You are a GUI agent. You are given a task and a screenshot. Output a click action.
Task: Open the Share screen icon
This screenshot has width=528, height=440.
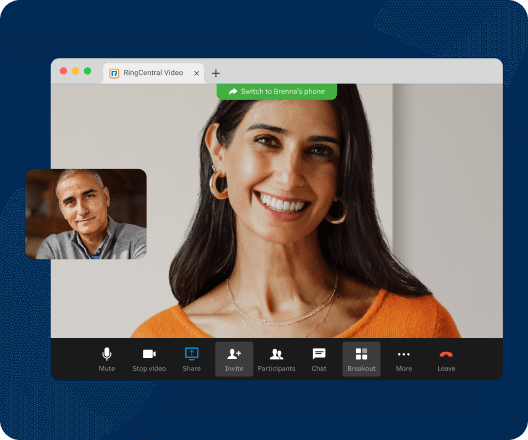(192, 354)
